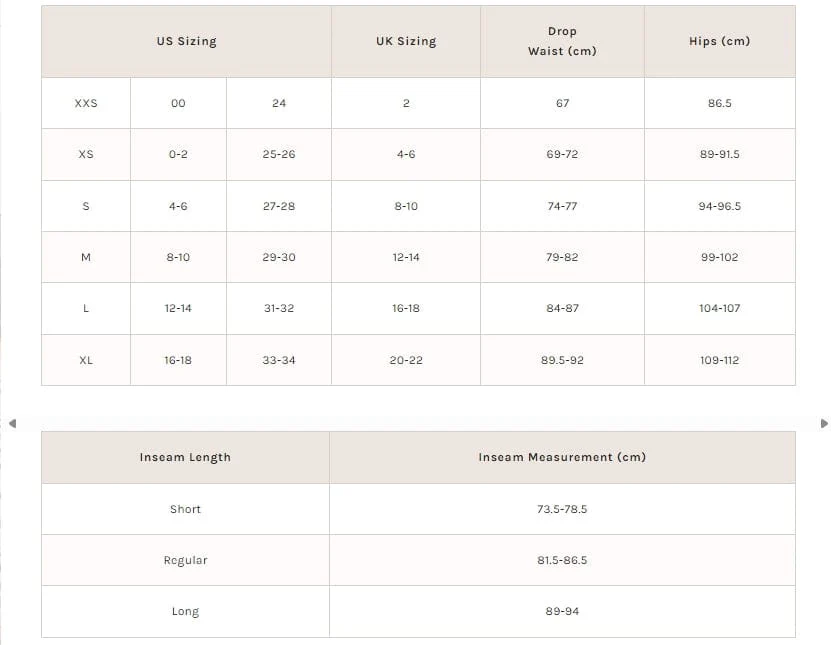Select the Regular inseam row label

point(185,560)
